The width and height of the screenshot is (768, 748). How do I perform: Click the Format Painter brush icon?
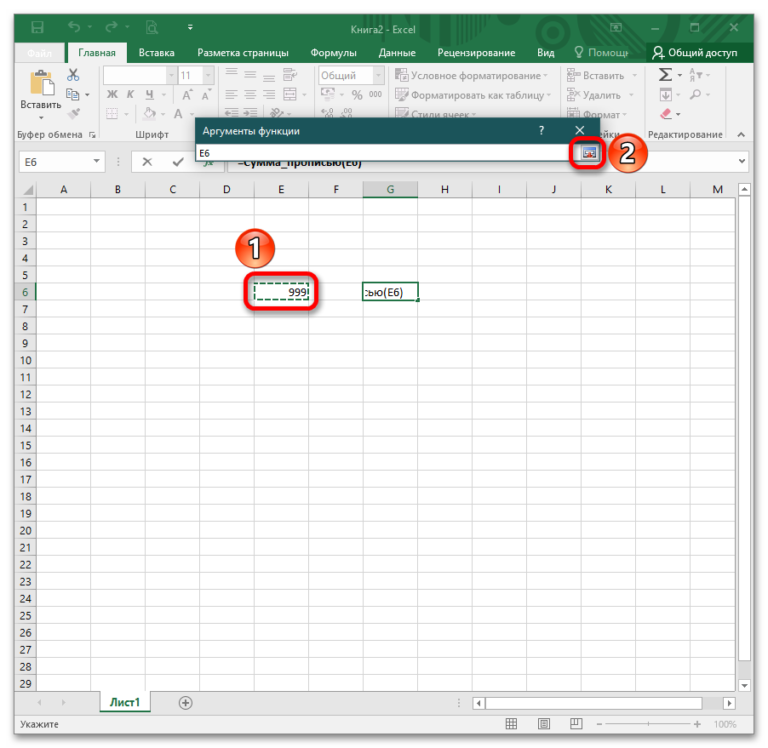pos(73,114)
